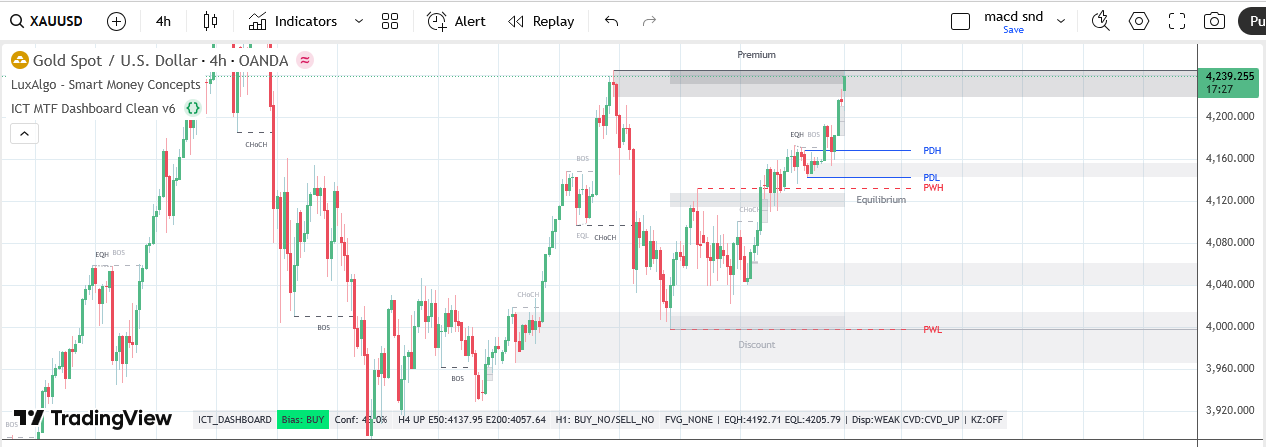This screenshot has height=447, width=1266.
Task: Open the Indicators dialog
Action: (x=293, y=21)
